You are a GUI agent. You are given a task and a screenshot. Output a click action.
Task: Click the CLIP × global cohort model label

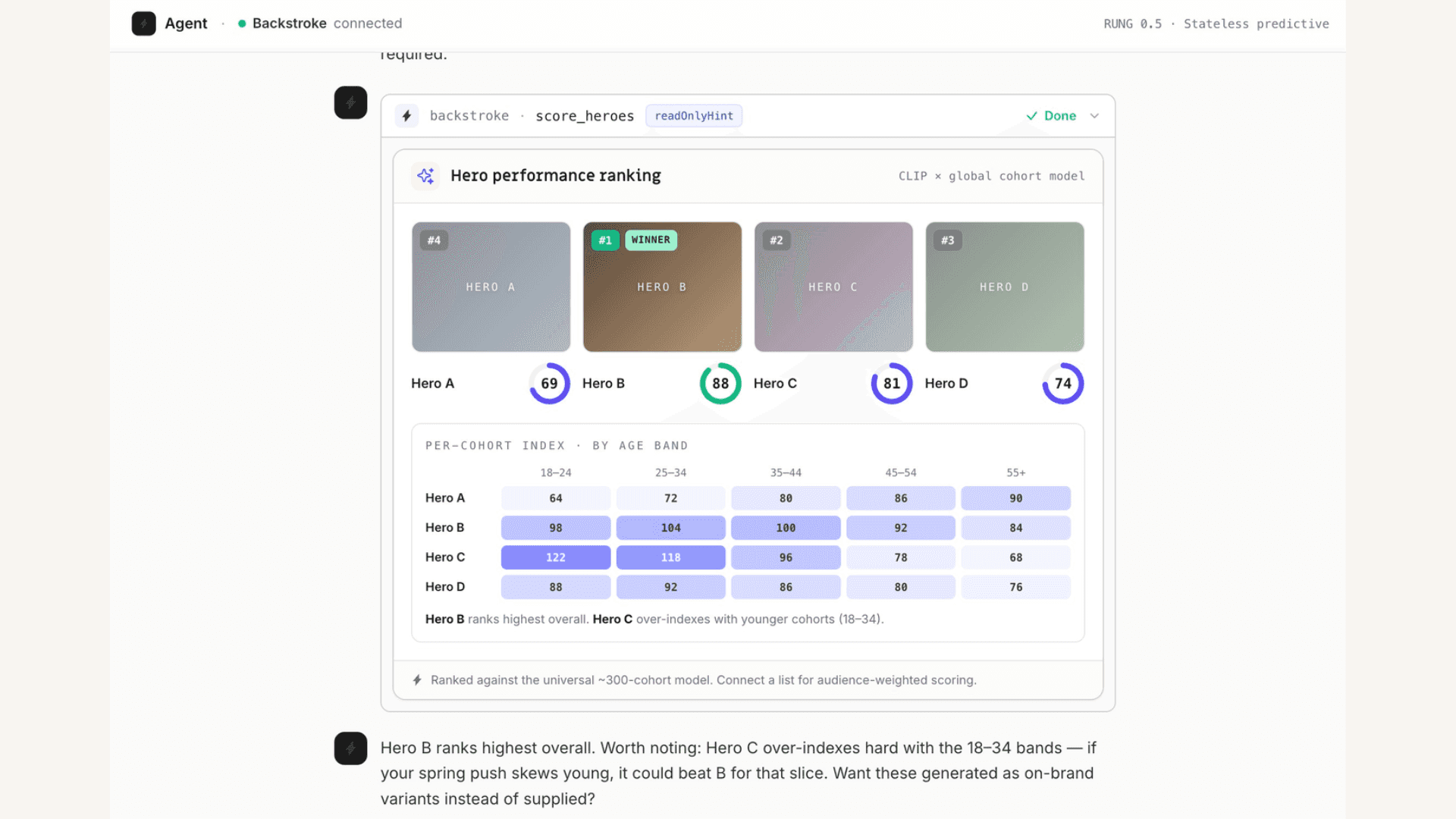coord(991,176)
